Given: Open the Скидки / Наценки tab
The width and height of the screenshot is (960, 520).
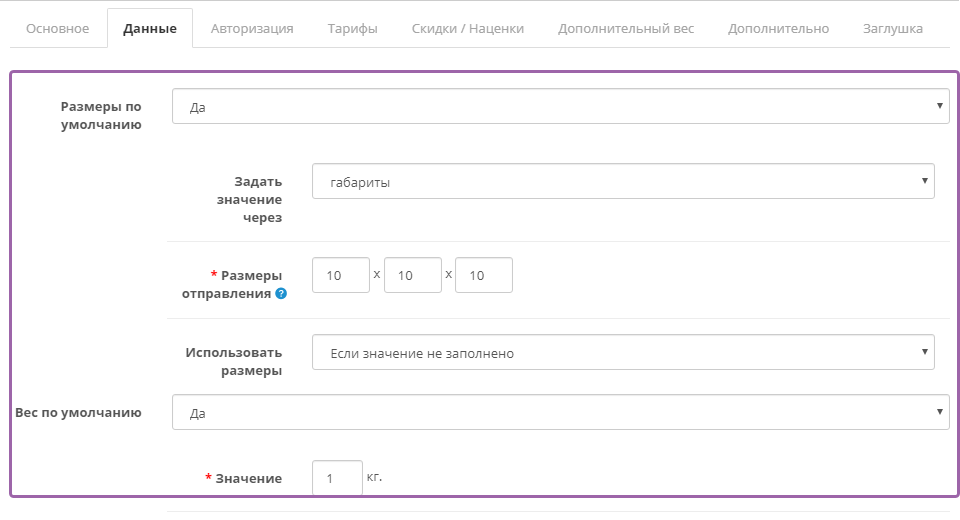Looking at the screenshot, I should tap(467, 28).
